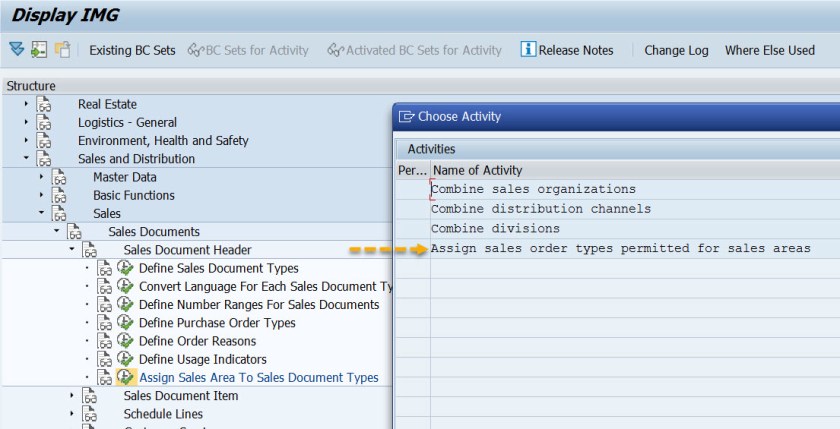Open documentation icon next to Define Usage Indicators
This screenshot has width=840, height=429.
click(x=106, y=359)
